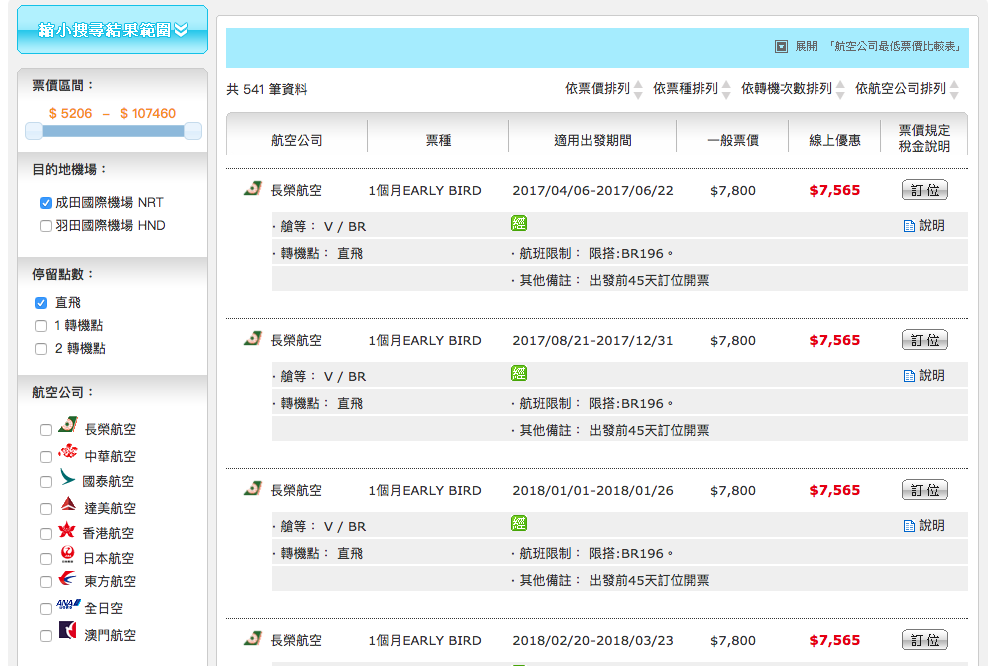Image resolution: width=1005 pixels, height=666 pixels.
Task: Expand the airline lowest fare comparison table
Action: tap(781, 47)
